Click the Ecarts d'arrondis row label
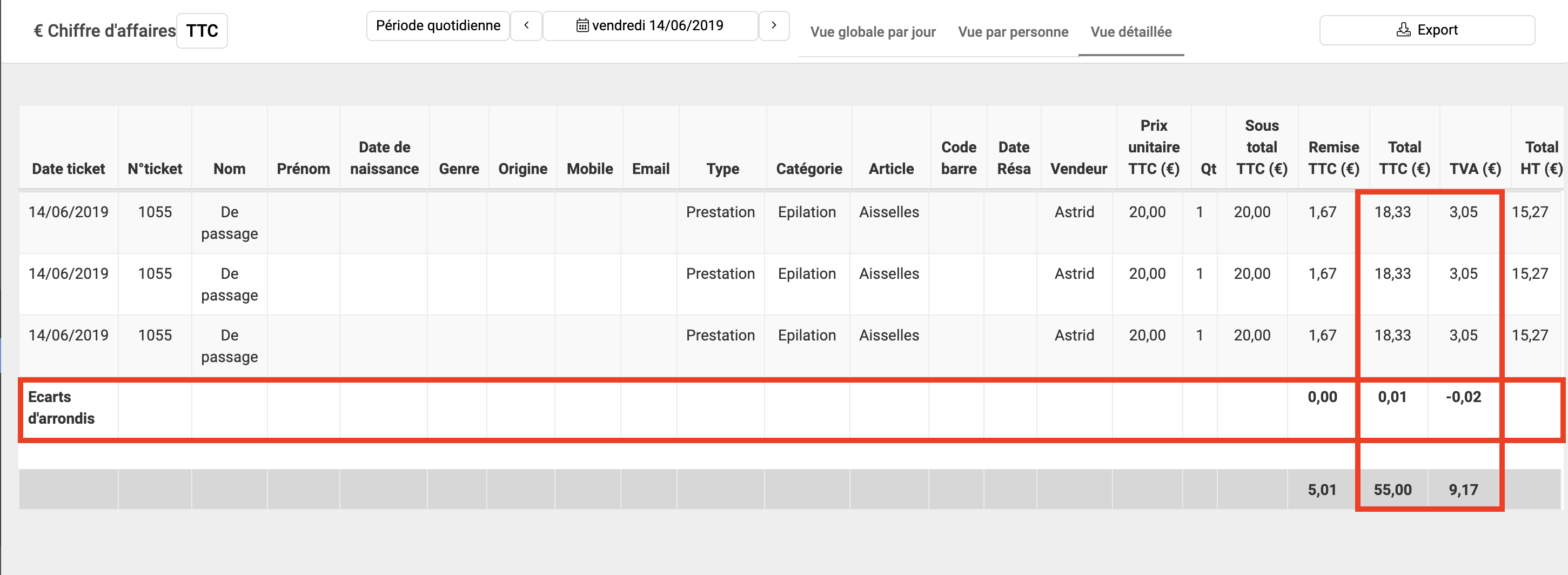This screenshot has width=1568, height=575. tap(61, 407)
